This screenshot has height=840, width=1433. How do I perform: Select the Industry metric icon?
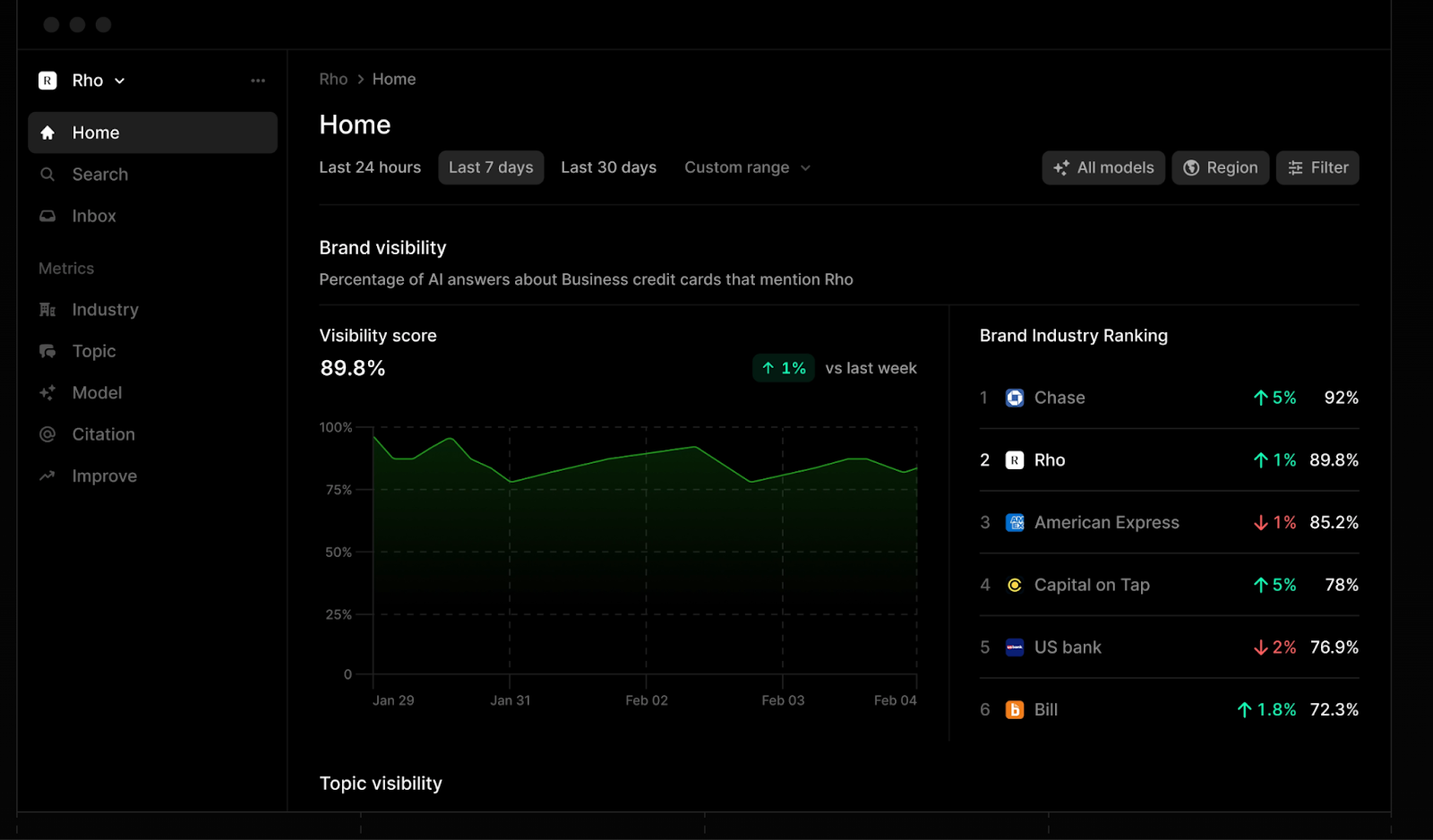[47, 309]
